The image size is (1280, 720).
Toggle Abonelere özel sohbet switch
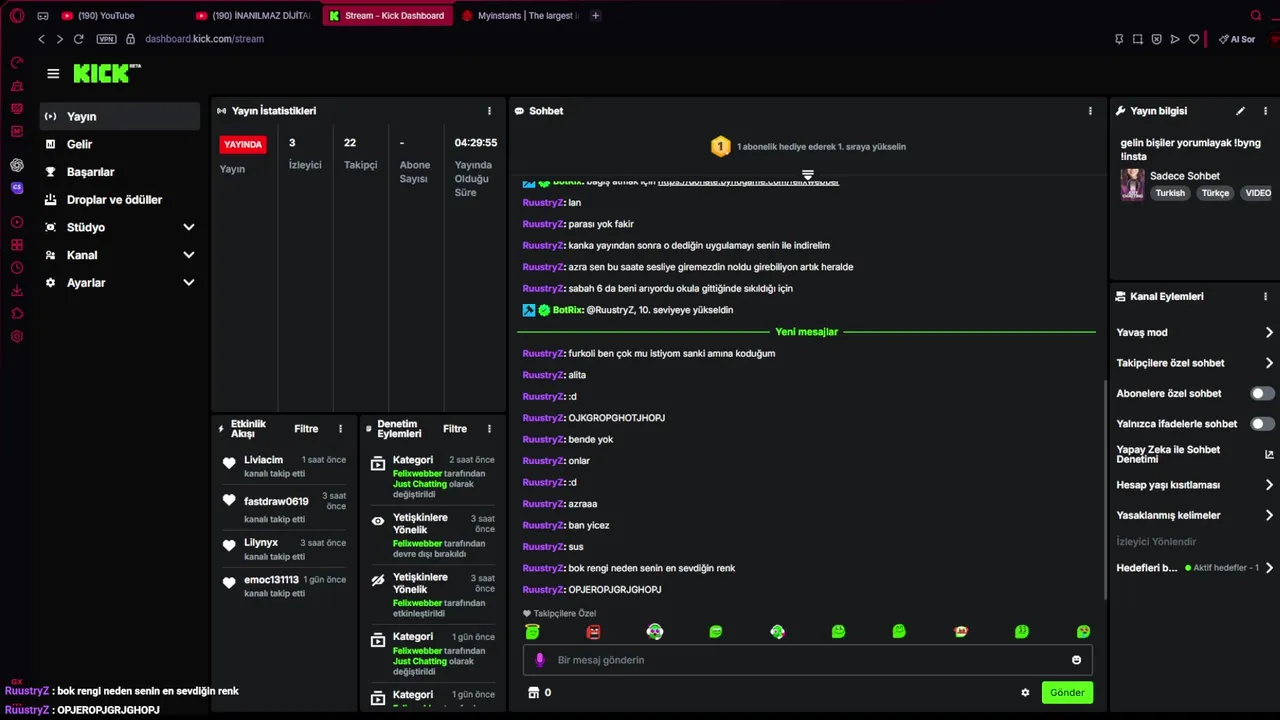click(x=1263, y=393)
